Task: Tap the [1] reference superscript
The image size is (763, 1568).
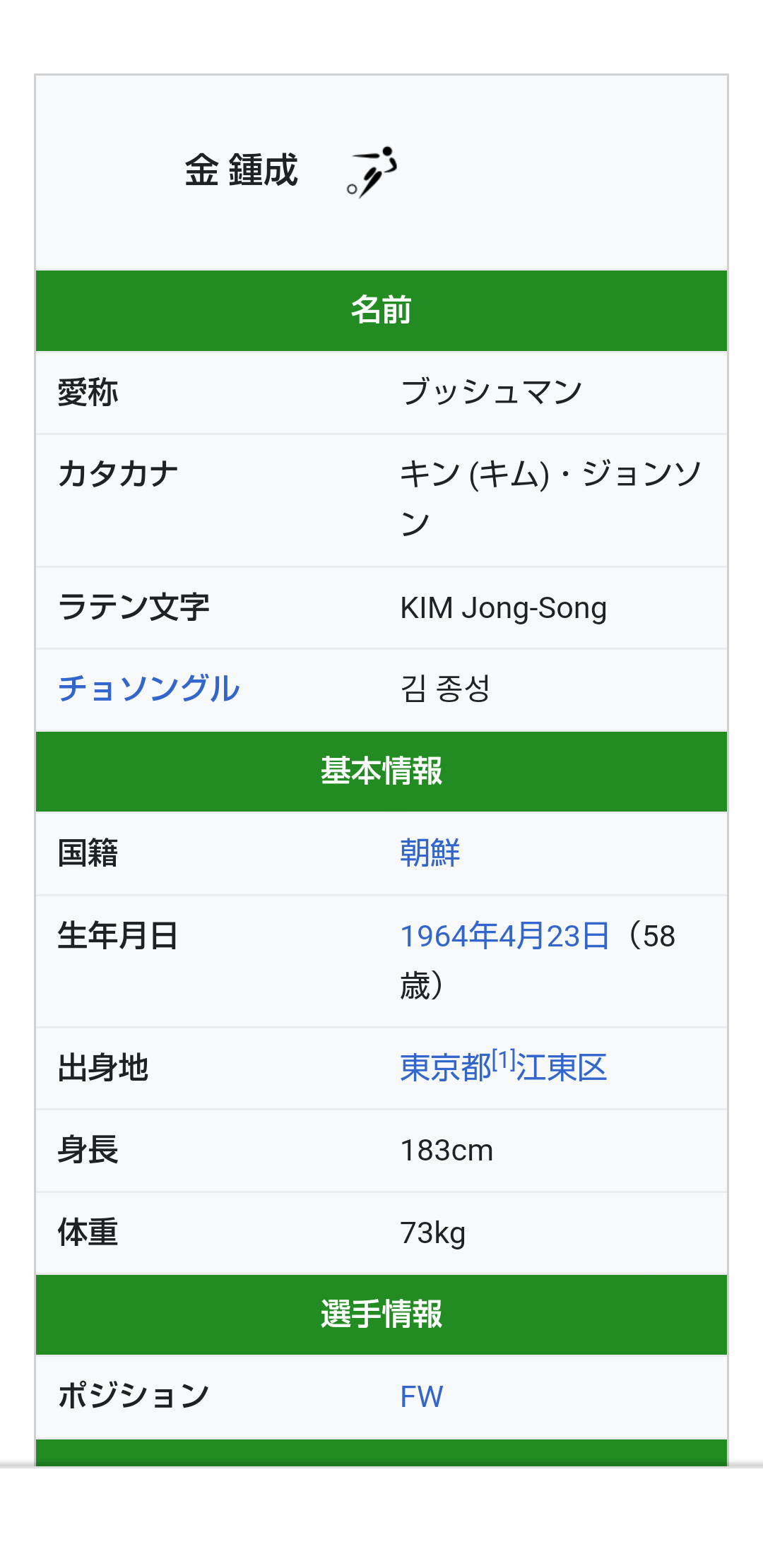Action: pos(504,1059)
